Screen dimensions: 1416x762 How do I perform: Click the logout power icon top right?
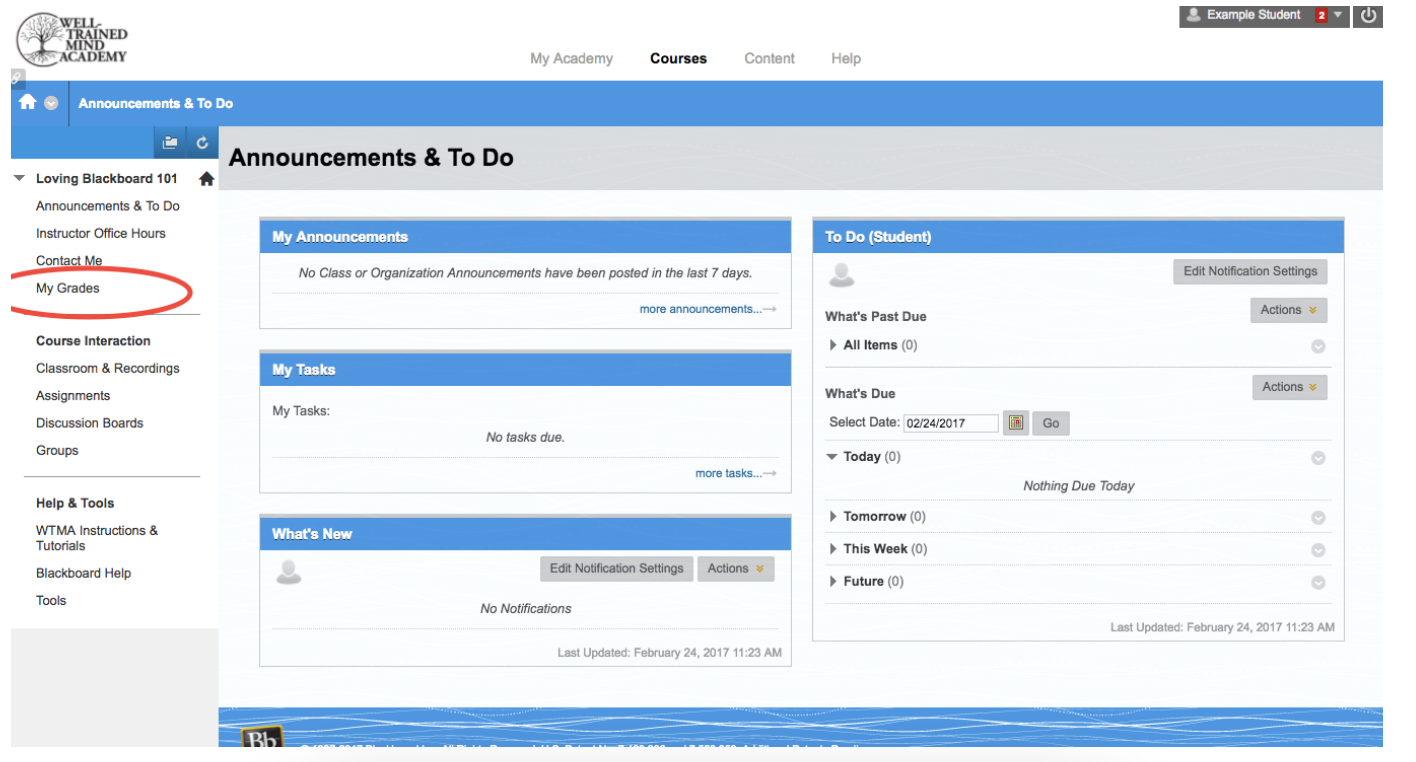[1368, 15]
